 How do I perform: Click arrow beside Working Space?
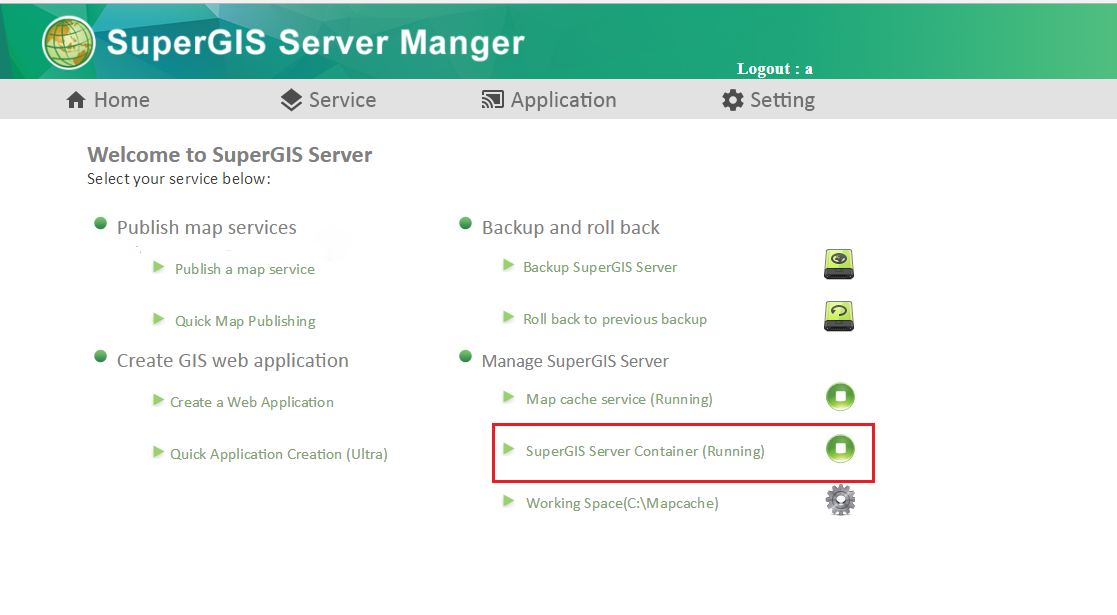509,501
